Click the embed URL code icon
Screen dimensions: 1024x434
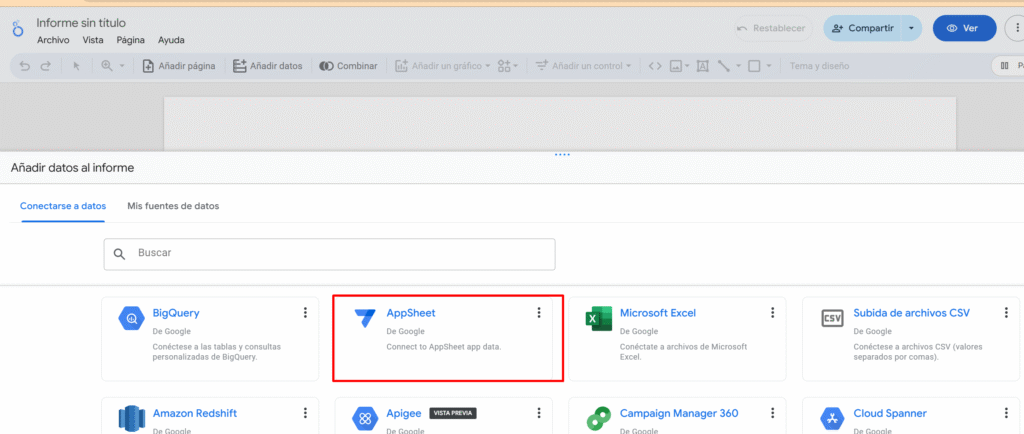coord(655,66)
